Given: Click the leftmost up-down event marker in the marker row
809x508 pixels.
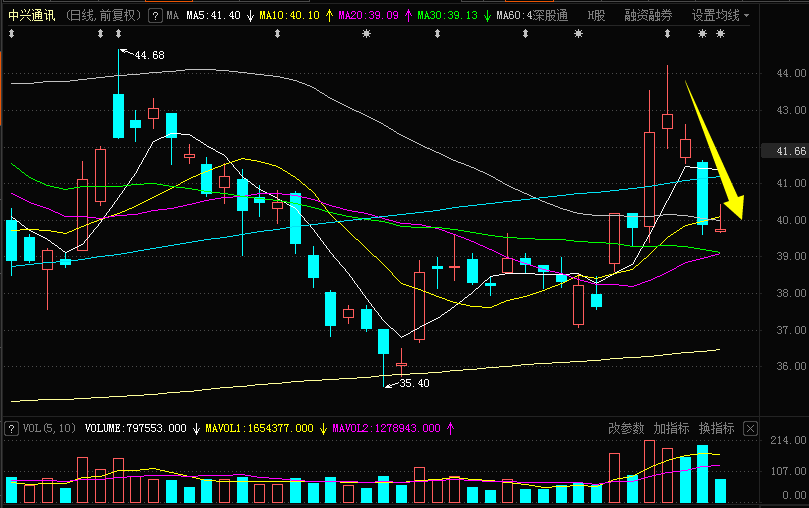Looking at the screenshot, I should [x=12, y=34].
